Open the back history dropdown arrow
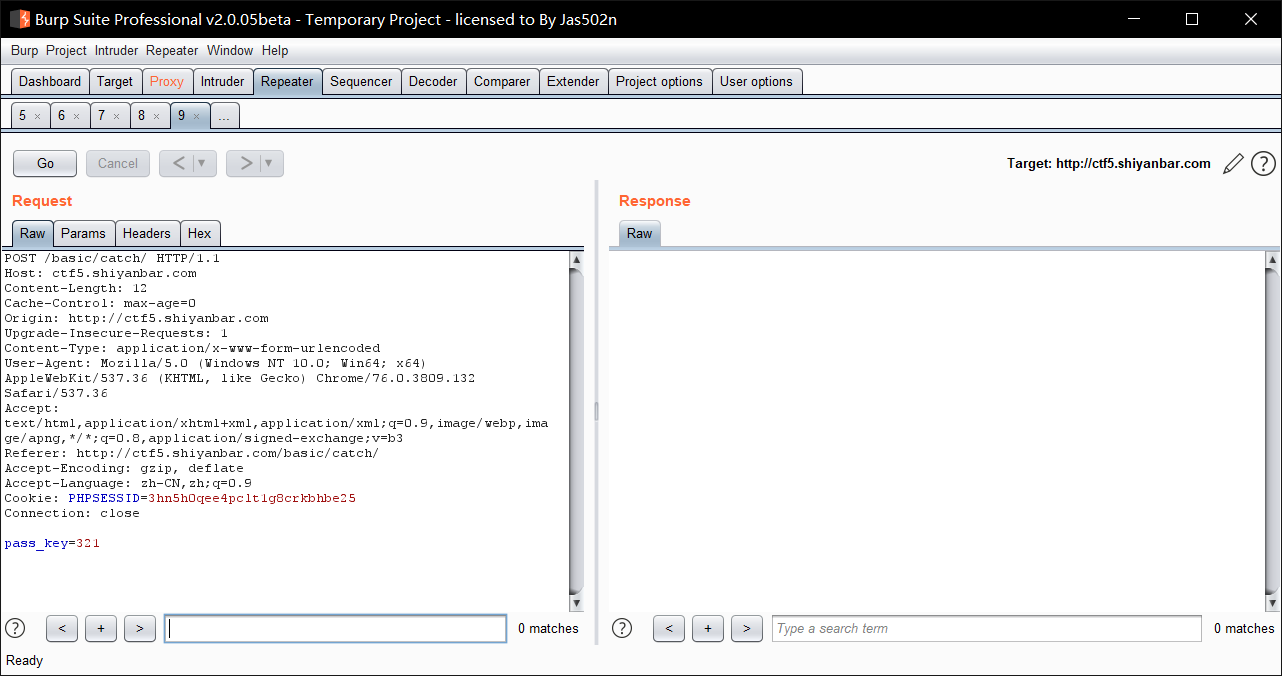 [204, 163]
